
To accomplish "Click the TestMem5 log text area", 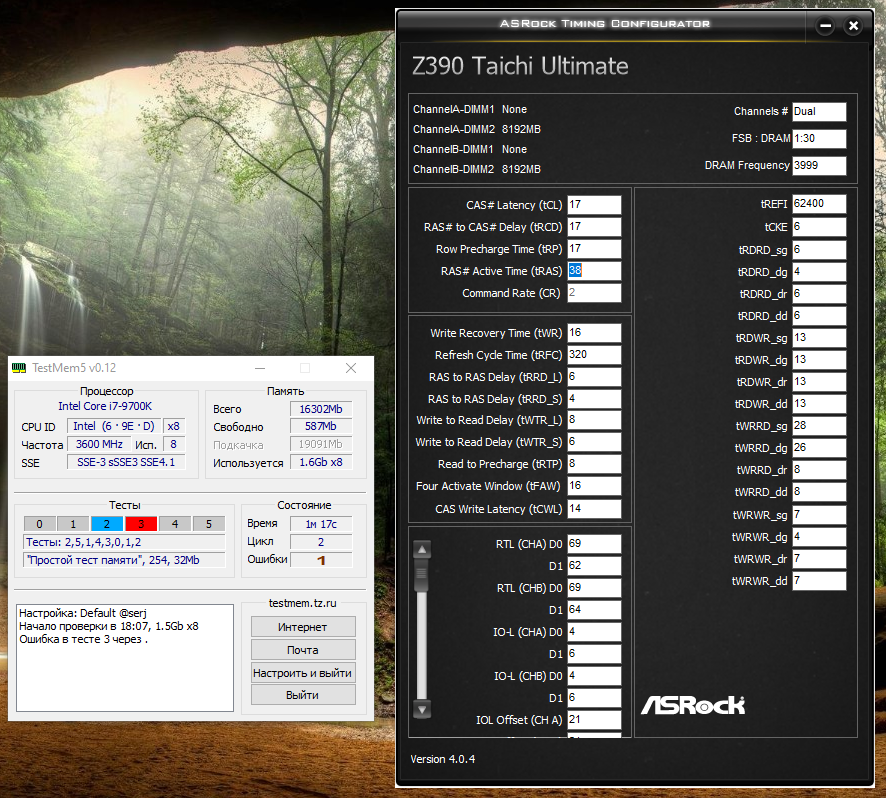I will point(125,658).
